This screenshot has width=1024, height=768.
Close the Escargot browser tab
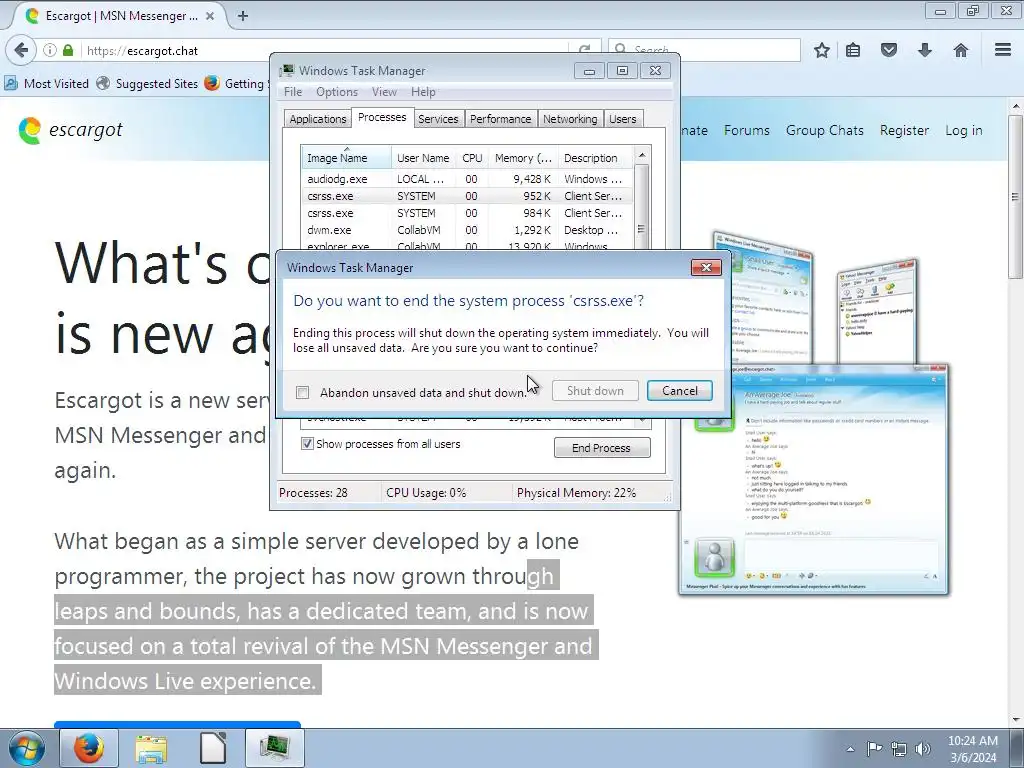pos(210,16)
